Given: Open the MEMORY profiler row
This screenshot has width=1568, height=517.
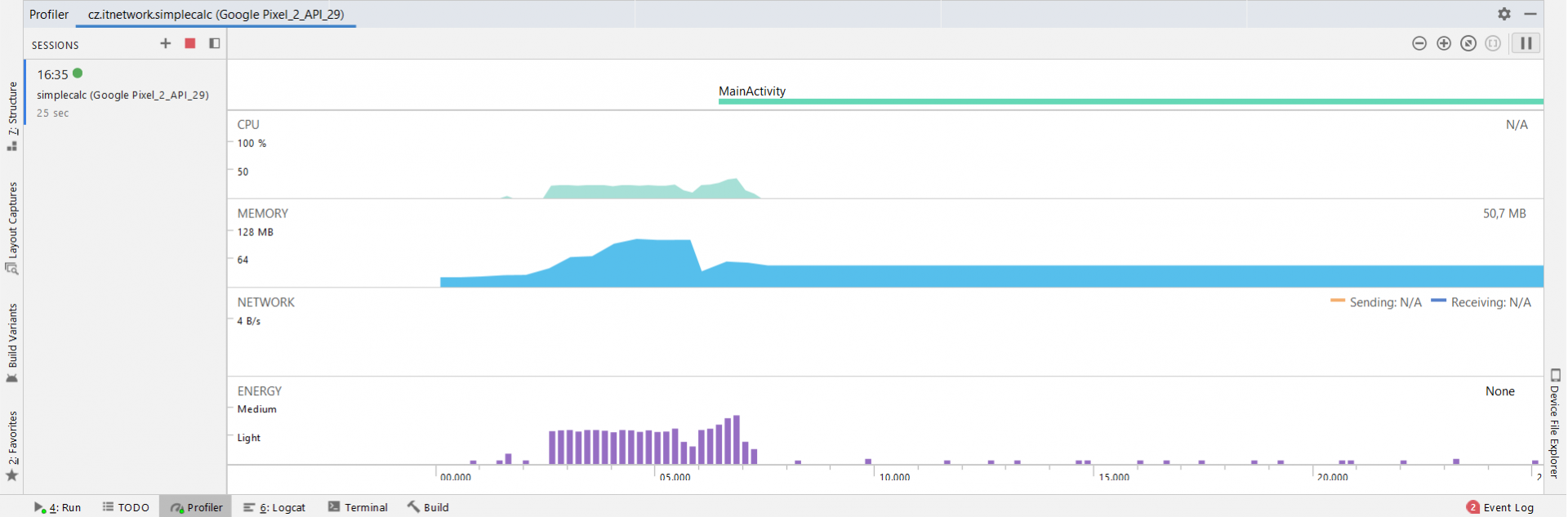Looking at the screenshot, I should (x=885, y=243).
